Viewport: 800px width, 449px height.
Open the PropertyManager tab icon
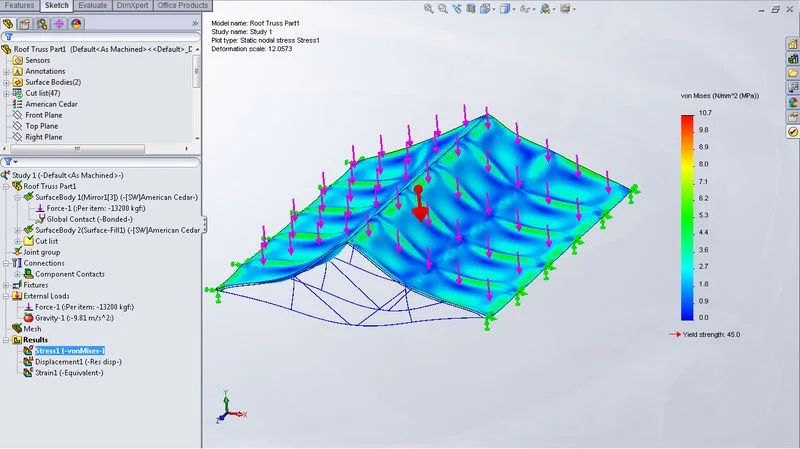pos(26,22)
